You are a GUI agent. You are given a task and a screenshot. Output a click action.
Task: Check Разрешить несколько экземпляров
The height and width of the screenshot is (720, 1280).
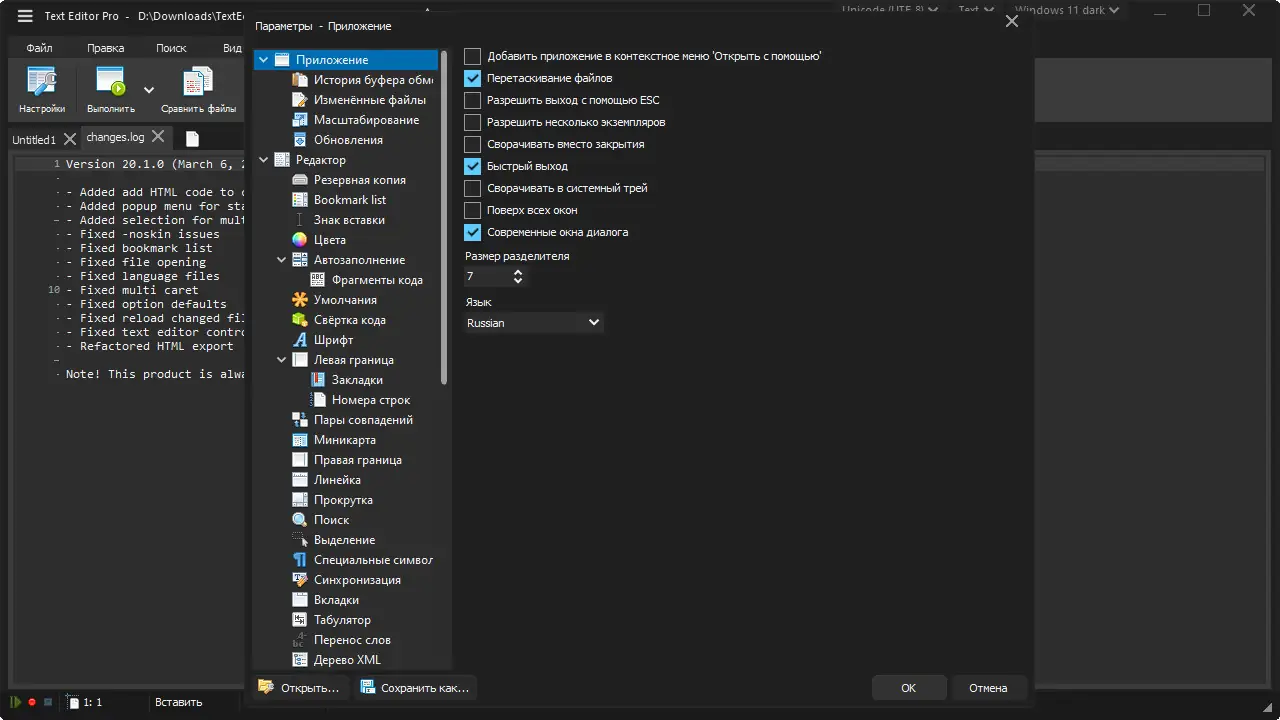point(473,122)
